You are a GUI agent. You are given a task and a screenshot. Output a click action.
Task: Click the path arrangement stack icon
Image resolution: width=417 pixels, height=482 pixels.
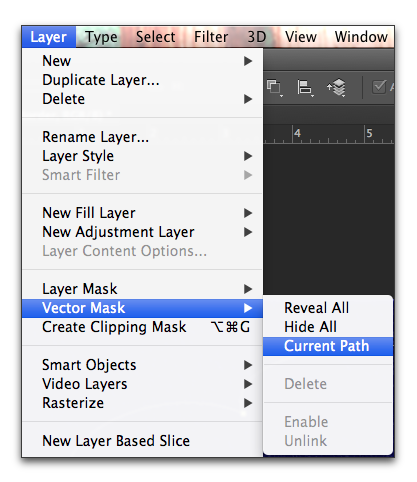click(x=337, y=88)
